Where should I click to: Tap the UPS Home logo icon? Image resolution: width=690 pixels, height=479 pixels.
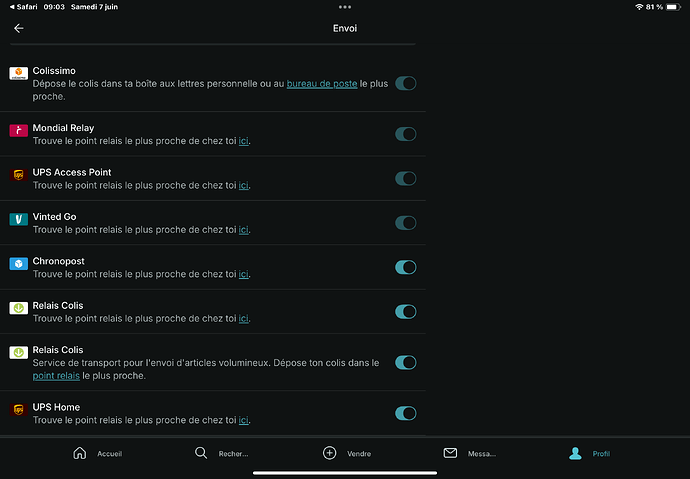click(x=18, y=409)
